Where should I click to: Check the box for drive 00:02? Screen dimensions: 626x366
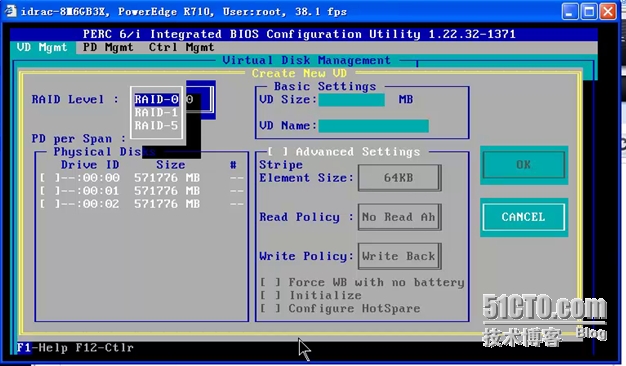50,204
